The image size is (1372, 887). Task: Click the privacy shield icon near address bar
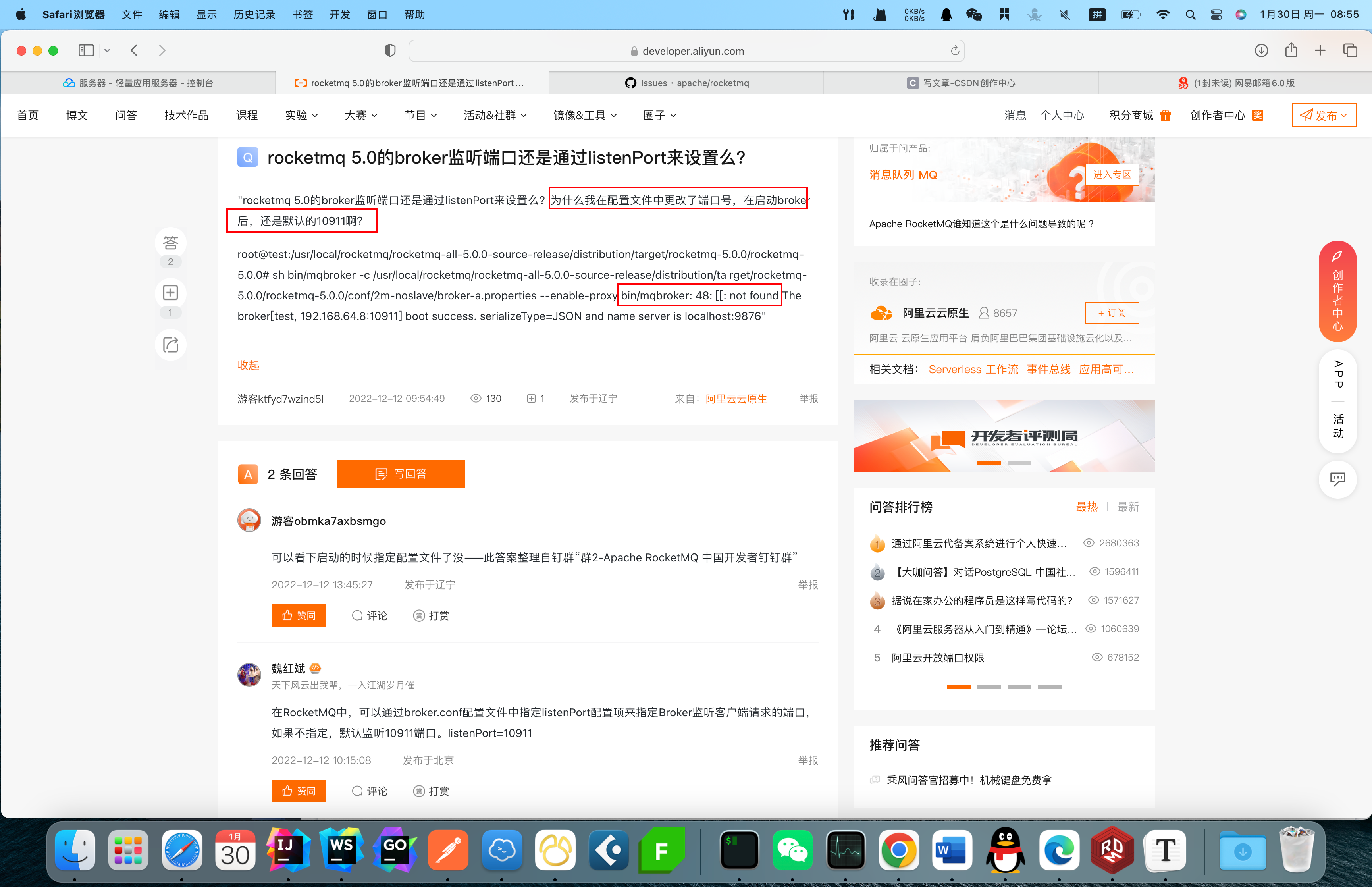point(390,51)
